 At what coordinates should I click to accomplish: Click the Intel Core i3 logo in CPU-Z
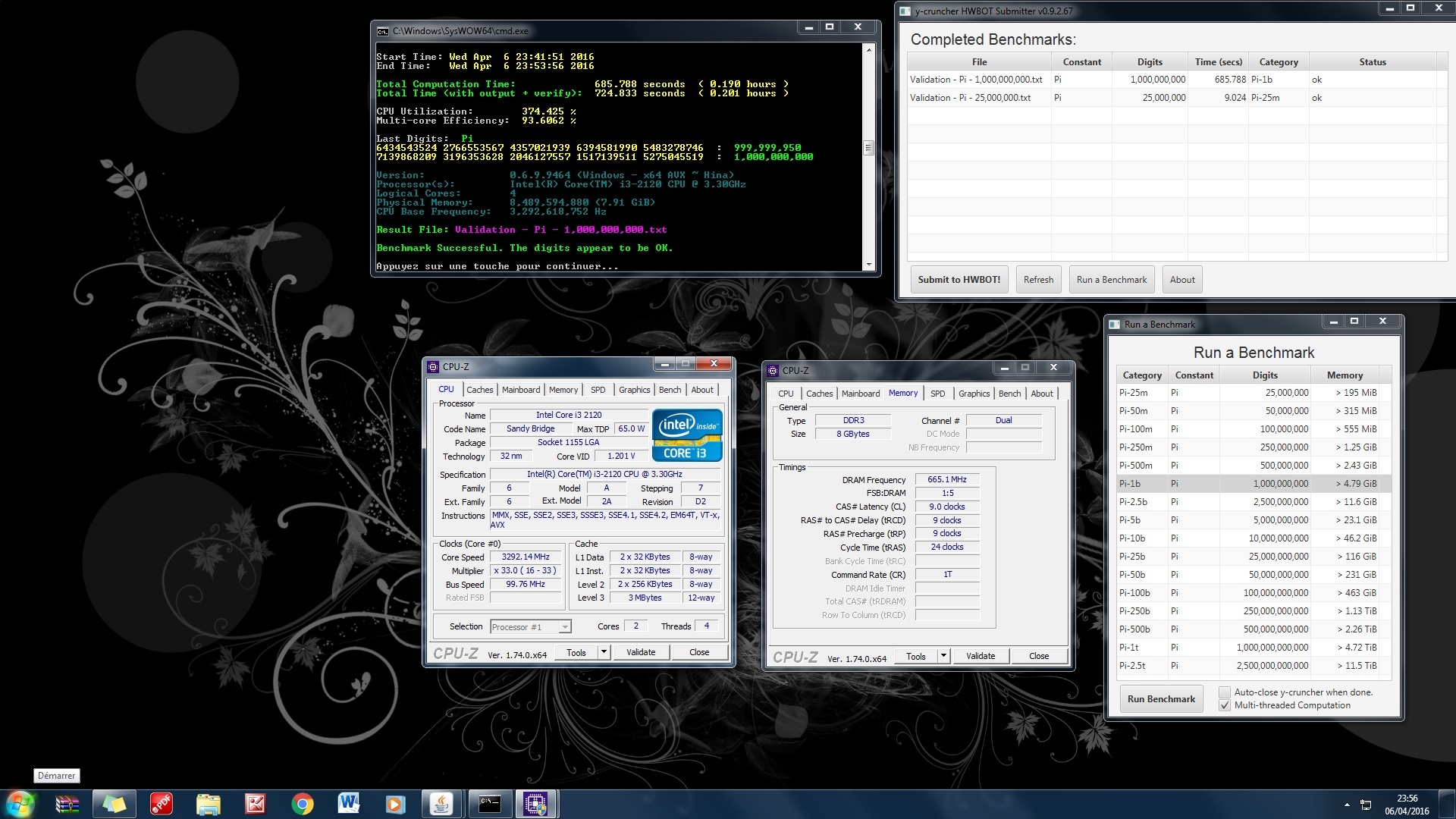pos(687,435)
